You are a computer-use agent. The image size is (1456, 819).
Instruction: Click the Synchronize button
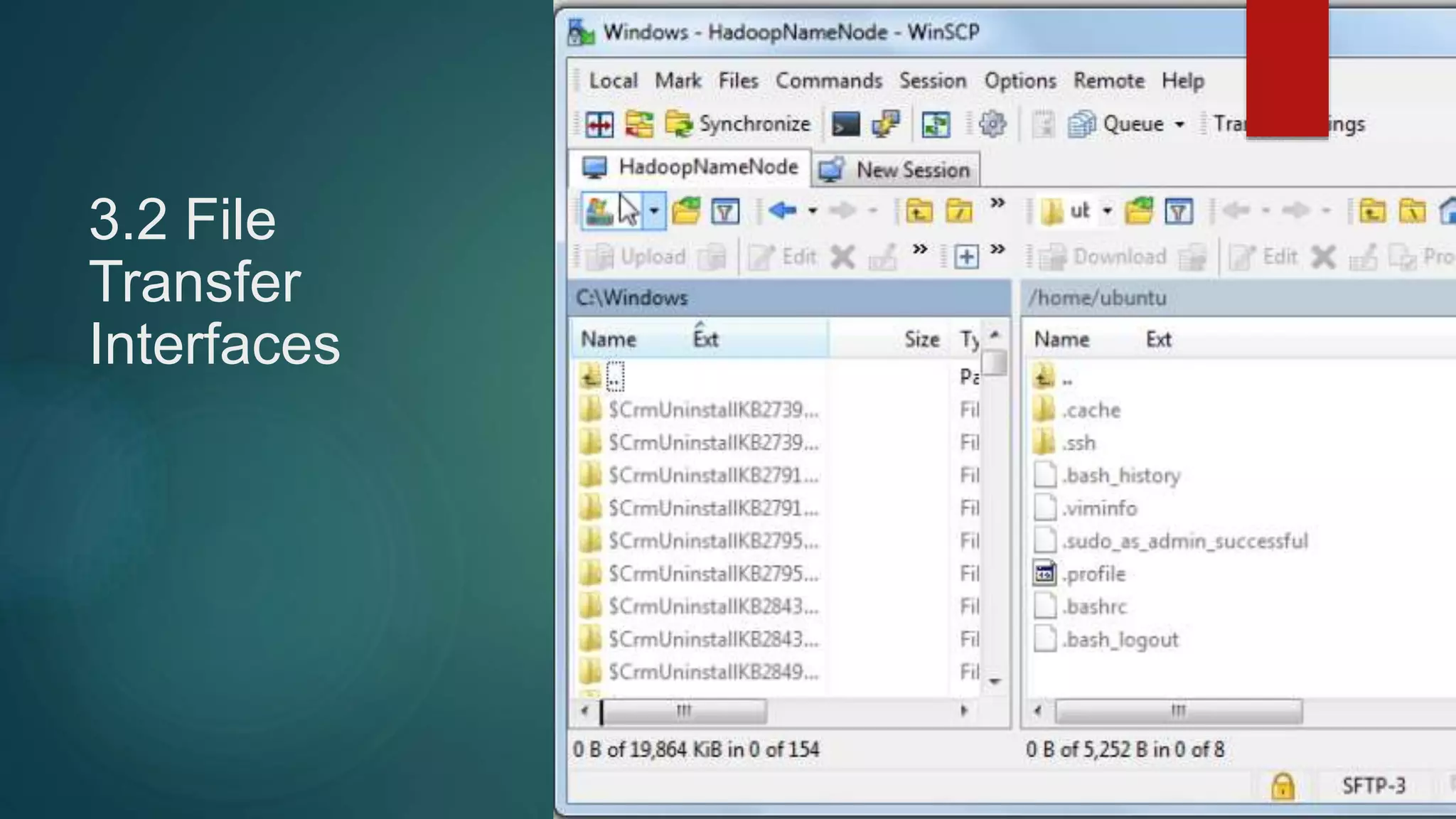(x=737, y=124)
